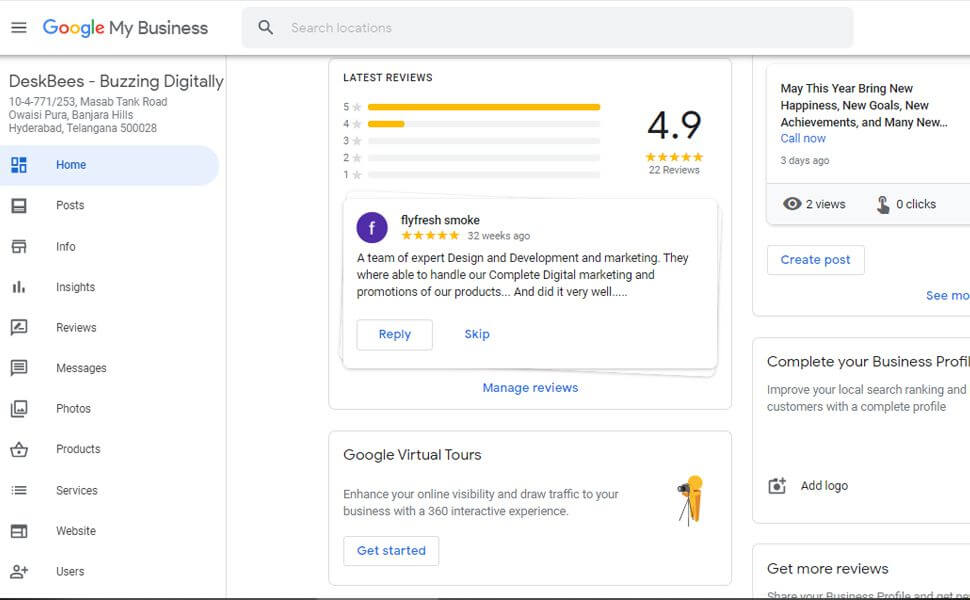Click the Products basket icon

19,449
